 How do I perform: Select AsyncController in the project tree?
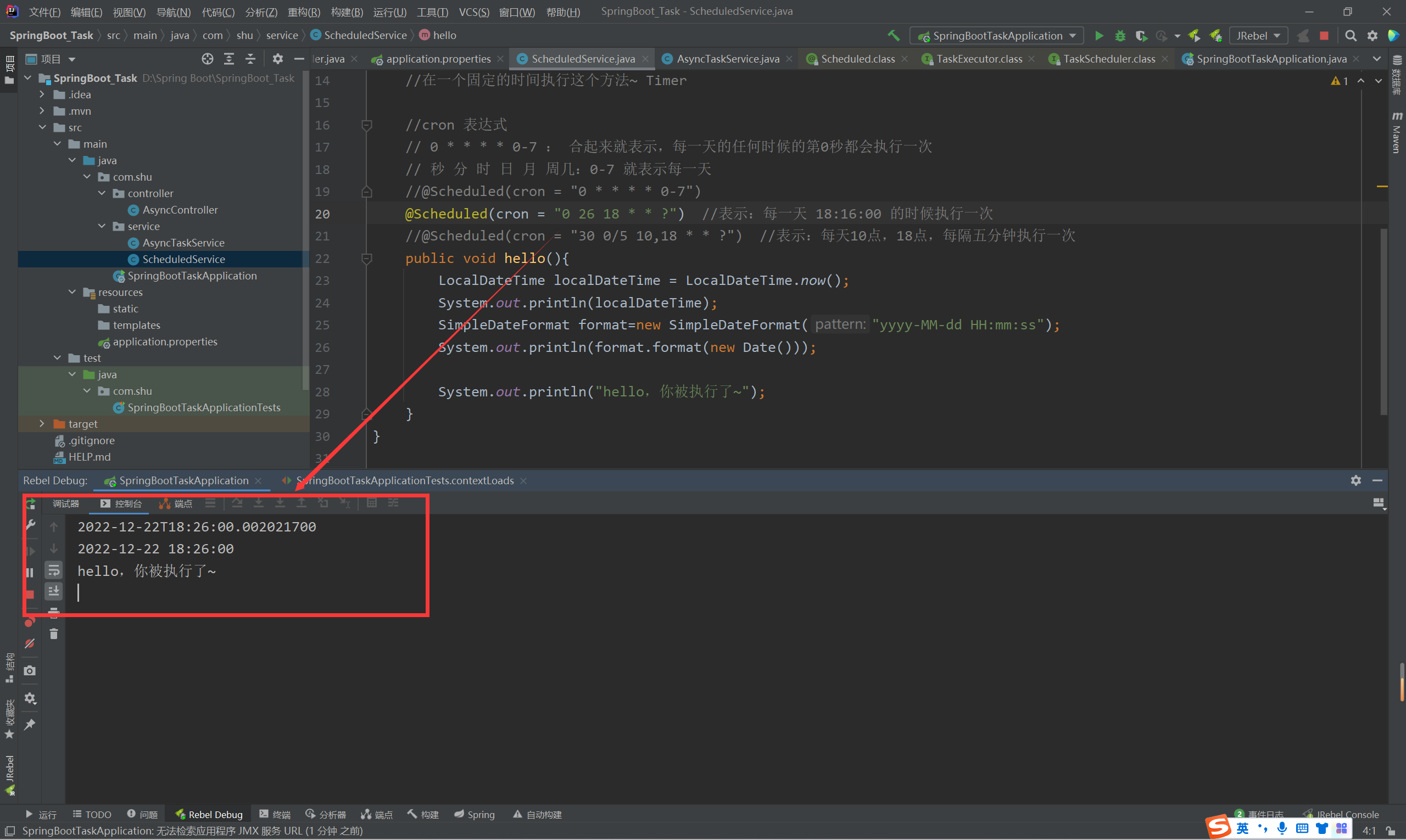(180, 210)
